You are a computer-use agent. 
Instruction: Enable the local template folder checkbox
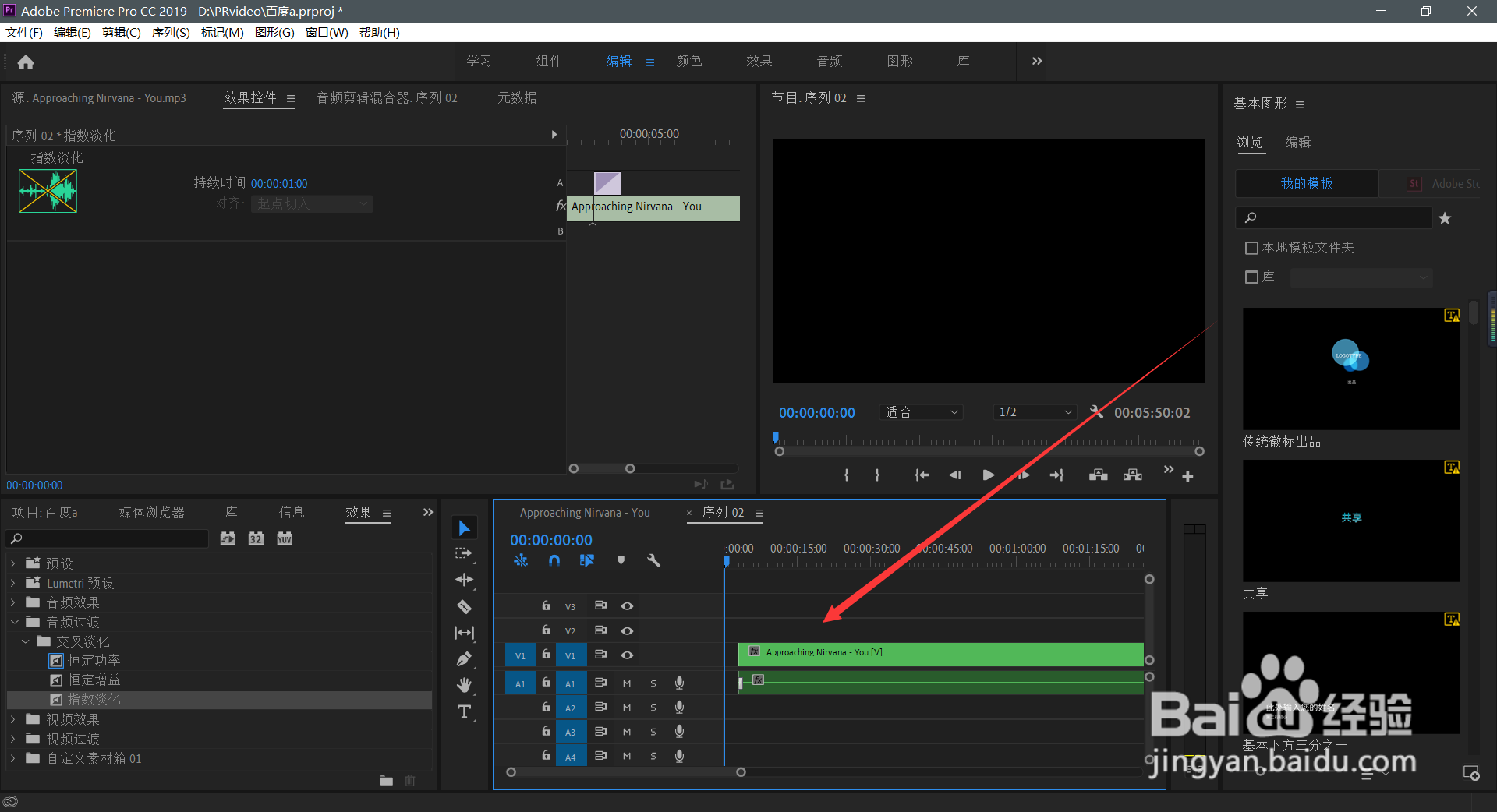1251,248
